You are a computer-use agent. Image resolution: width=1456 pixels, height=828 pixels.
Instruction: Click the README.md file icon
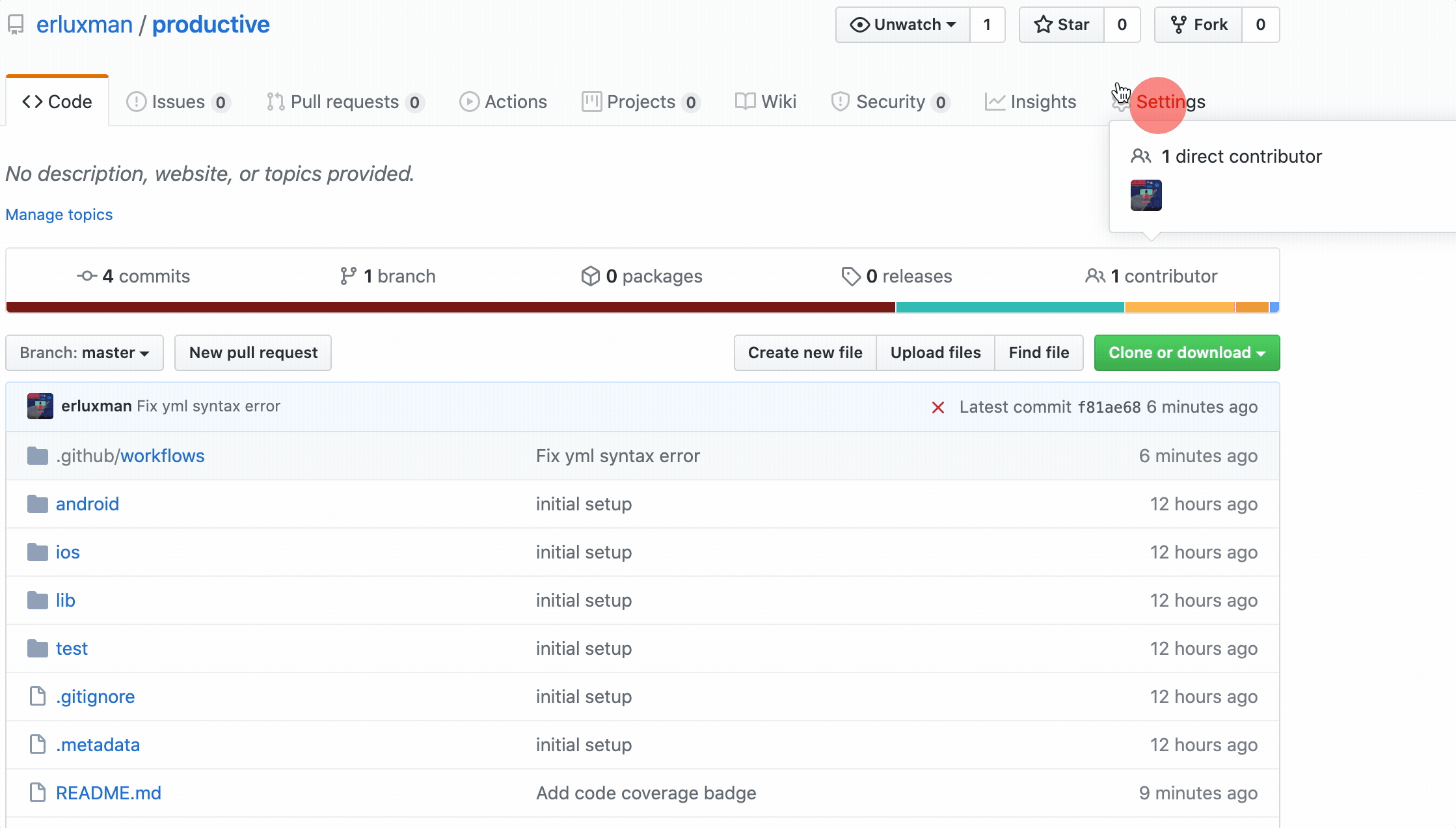pos(38,793)
